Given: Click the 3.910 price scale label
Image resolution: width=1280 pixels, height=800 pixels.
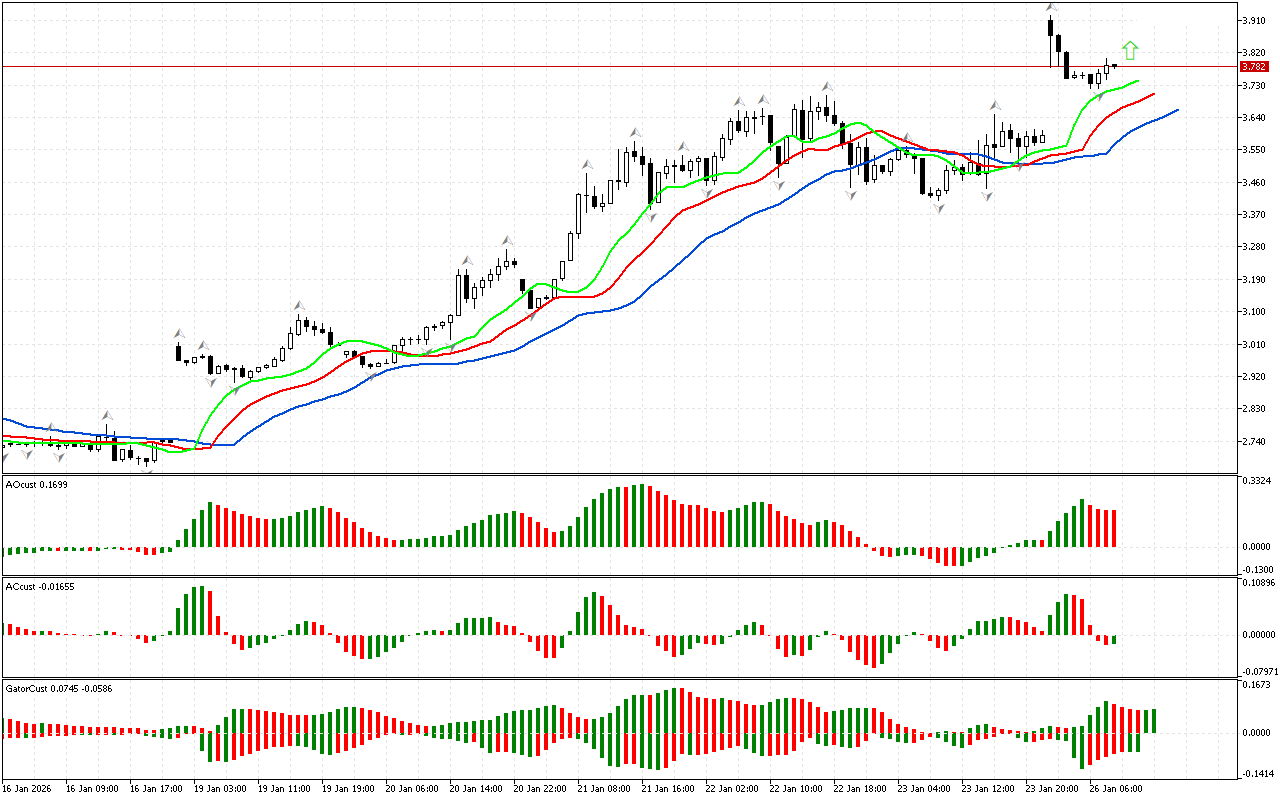Looking at the screenshot, I should point(1254,20).
